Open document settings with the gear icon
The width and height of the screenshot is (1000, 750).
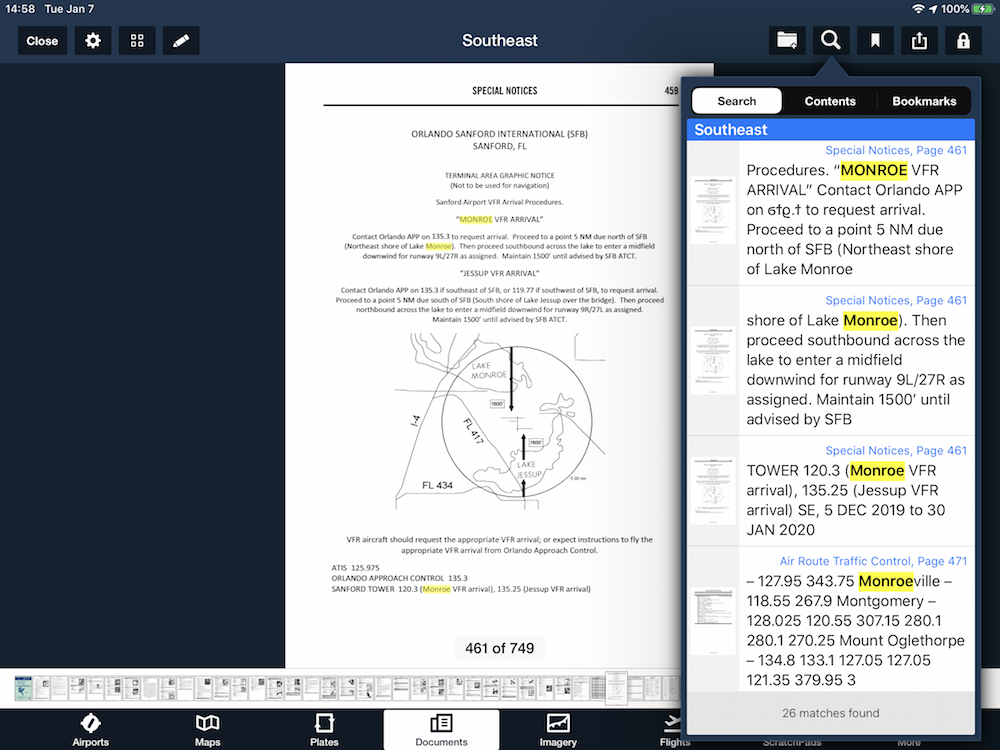tap(93, 41)
